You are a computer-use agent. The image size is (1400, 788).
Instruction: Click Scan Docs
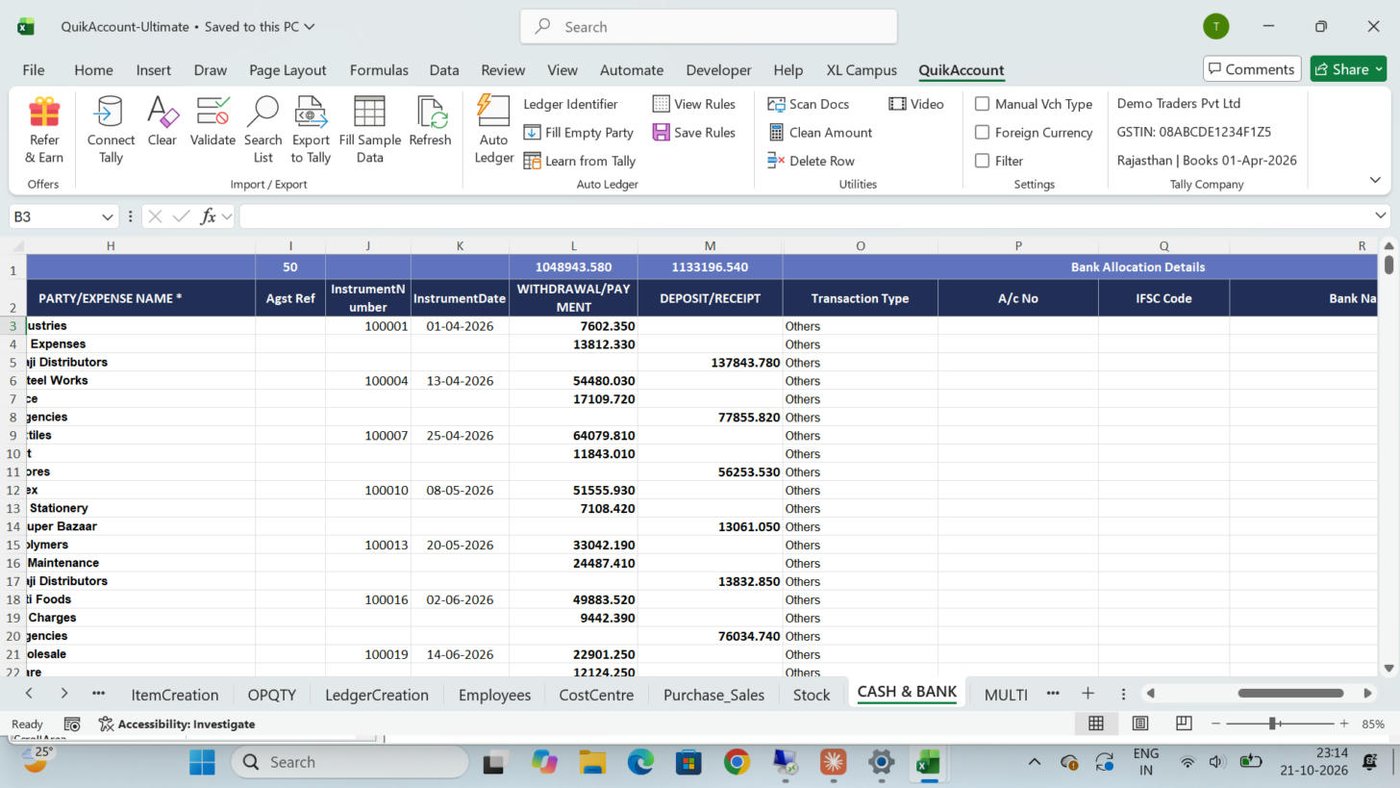coord(808,104)
